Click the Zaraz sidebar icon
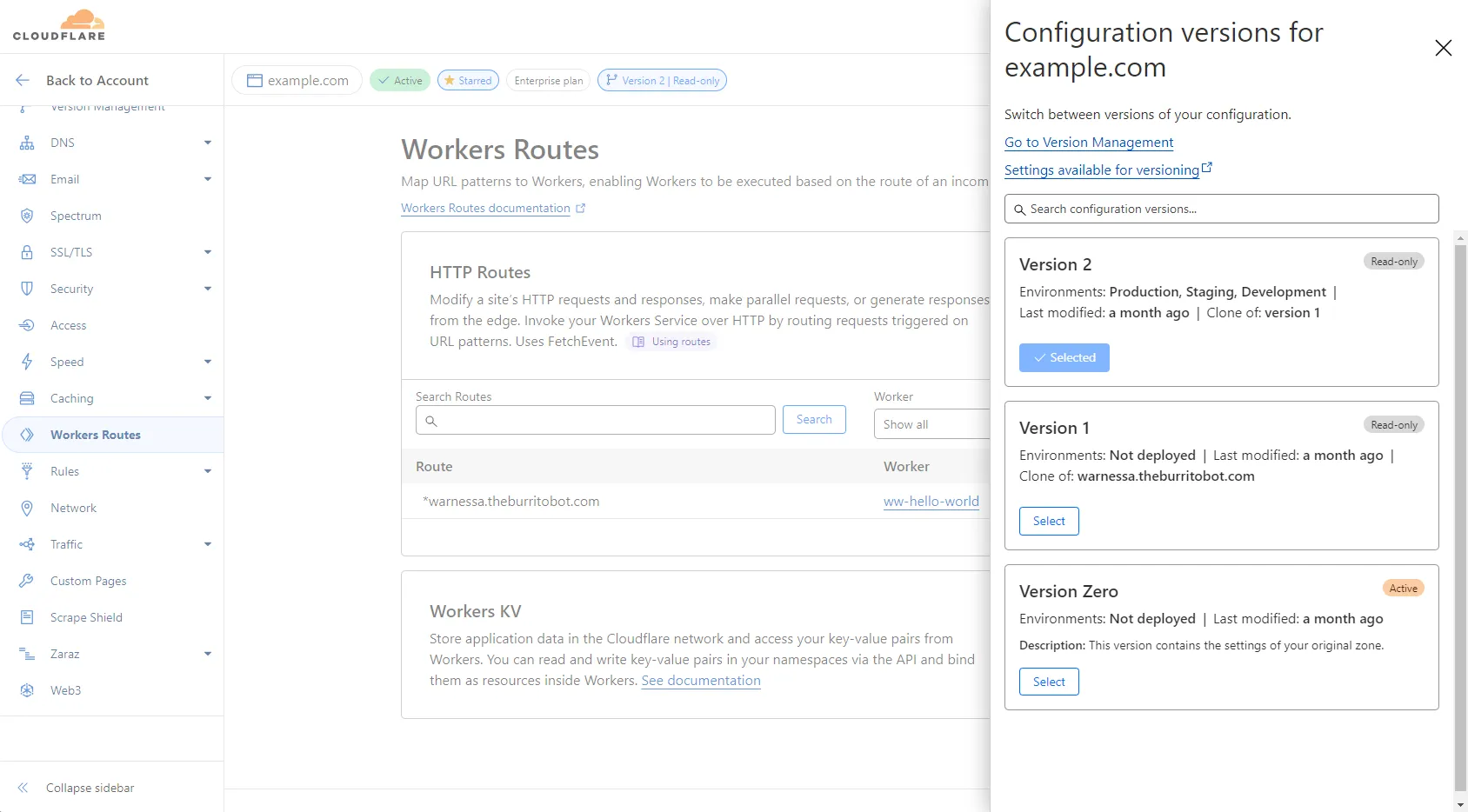1468x812 pixels. [x=27, y=654]
